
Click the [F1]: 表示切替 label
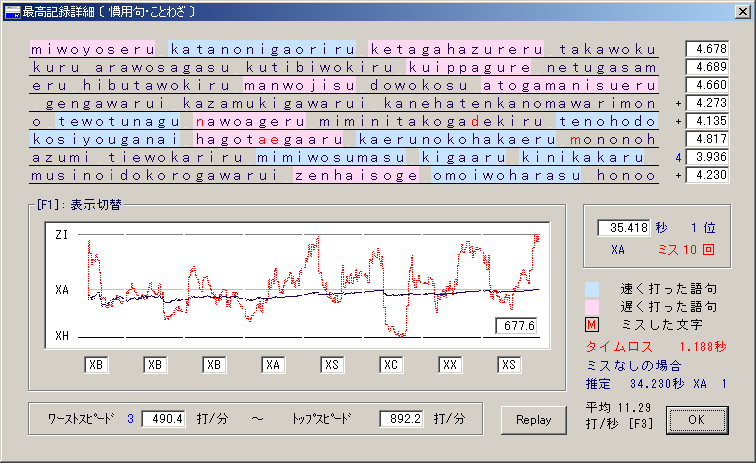(79, 204)
